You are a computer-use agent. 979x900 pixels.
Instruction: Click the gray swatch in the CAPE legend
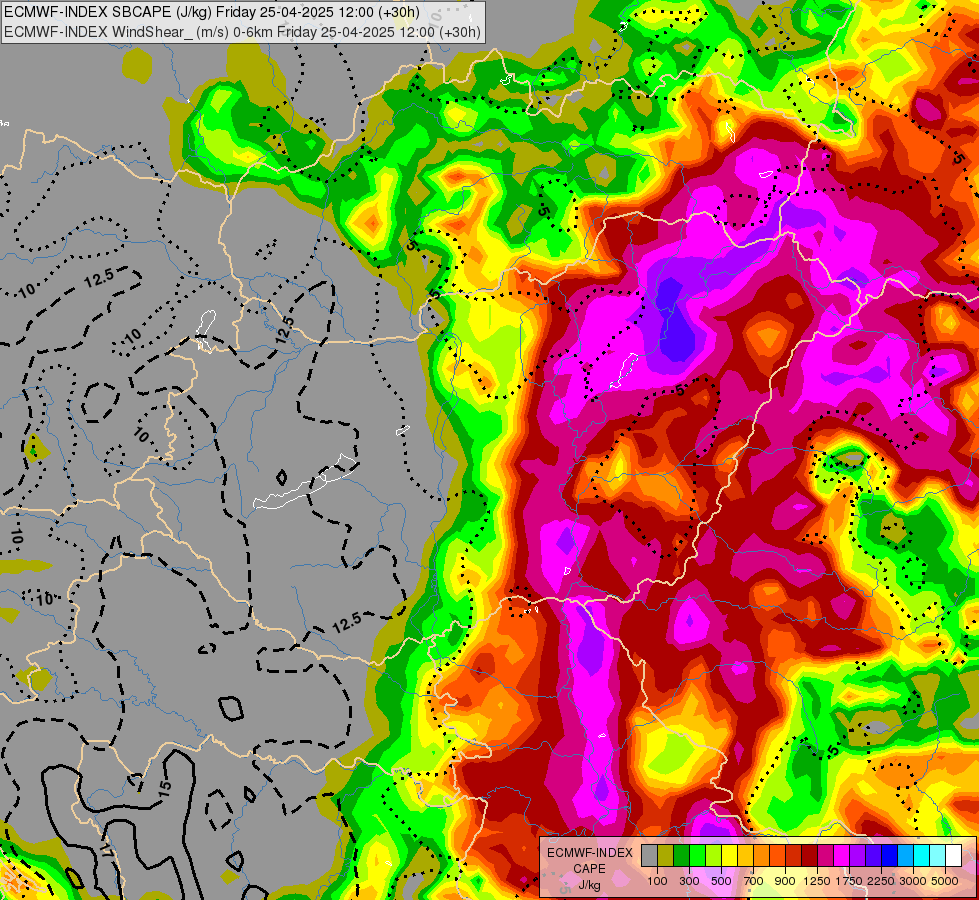[649, 855]
